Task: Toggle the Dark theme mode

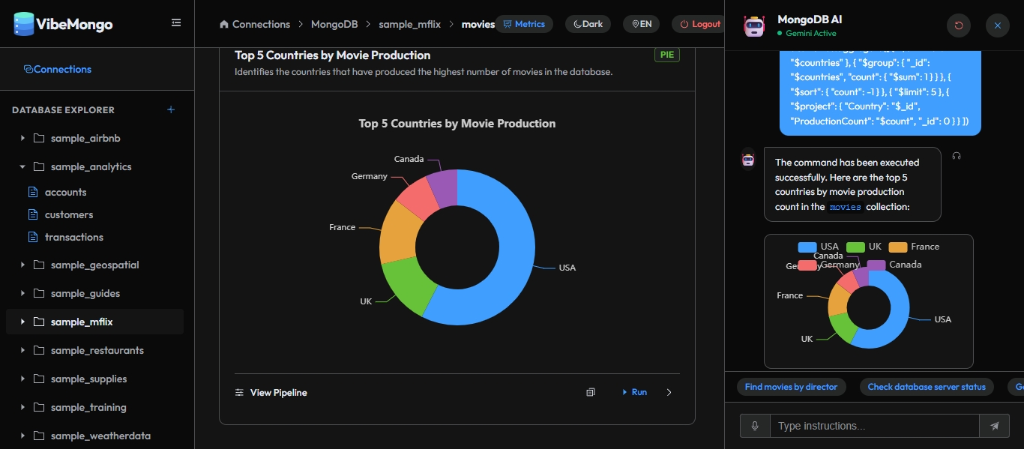Action: tap(588, 24)
